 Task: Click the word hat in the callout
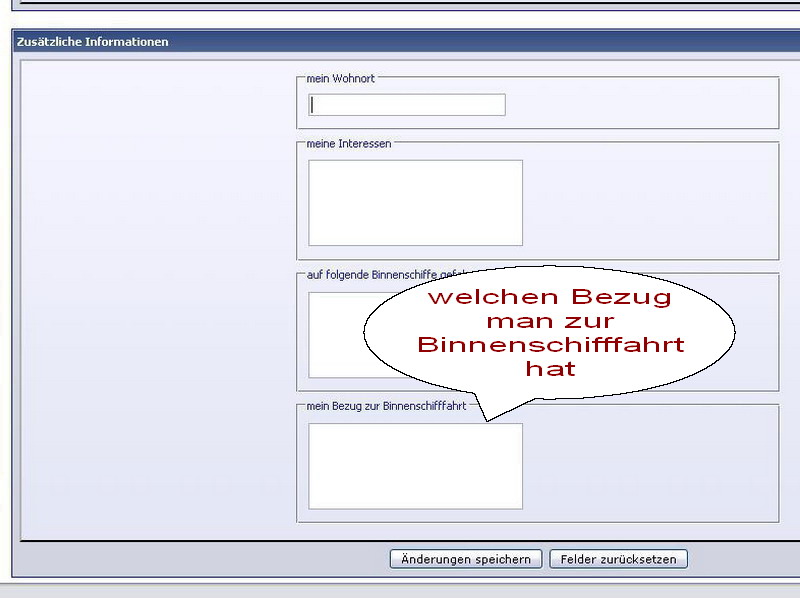click(x=551, y=369)
